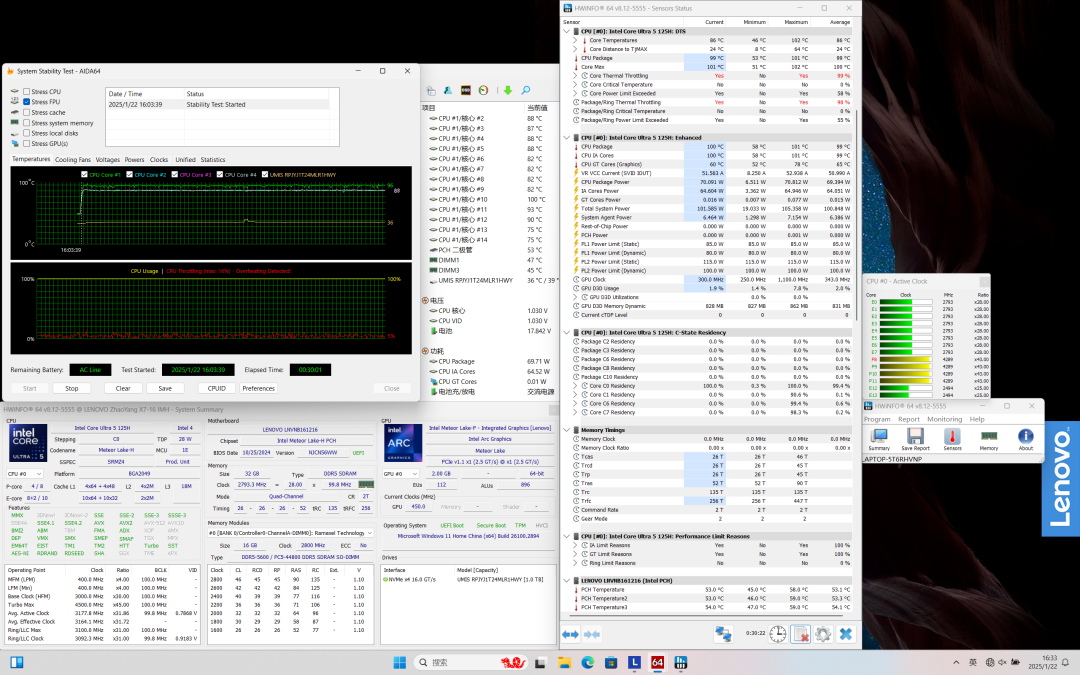Click Save button in stability test
The image size is (1080, 675).
[165, 388]
